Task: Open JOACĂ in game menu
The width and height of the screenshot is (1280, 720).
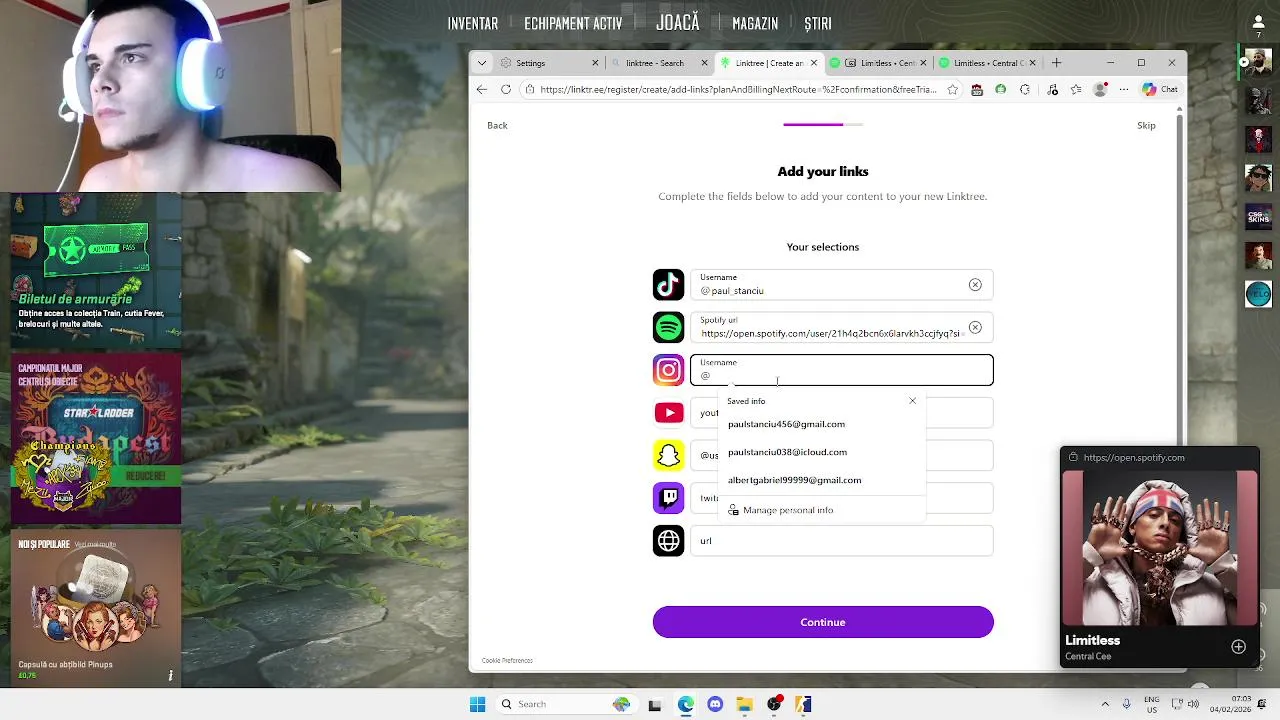Action: 678,22
